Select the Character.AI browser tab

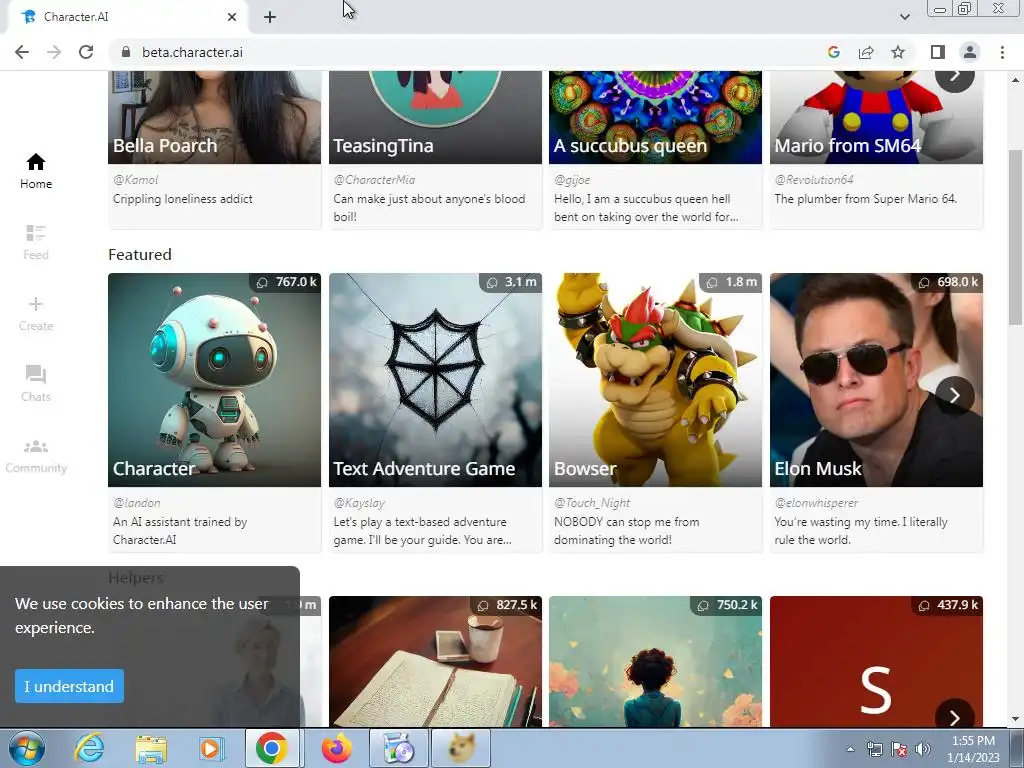pos(127,18)
